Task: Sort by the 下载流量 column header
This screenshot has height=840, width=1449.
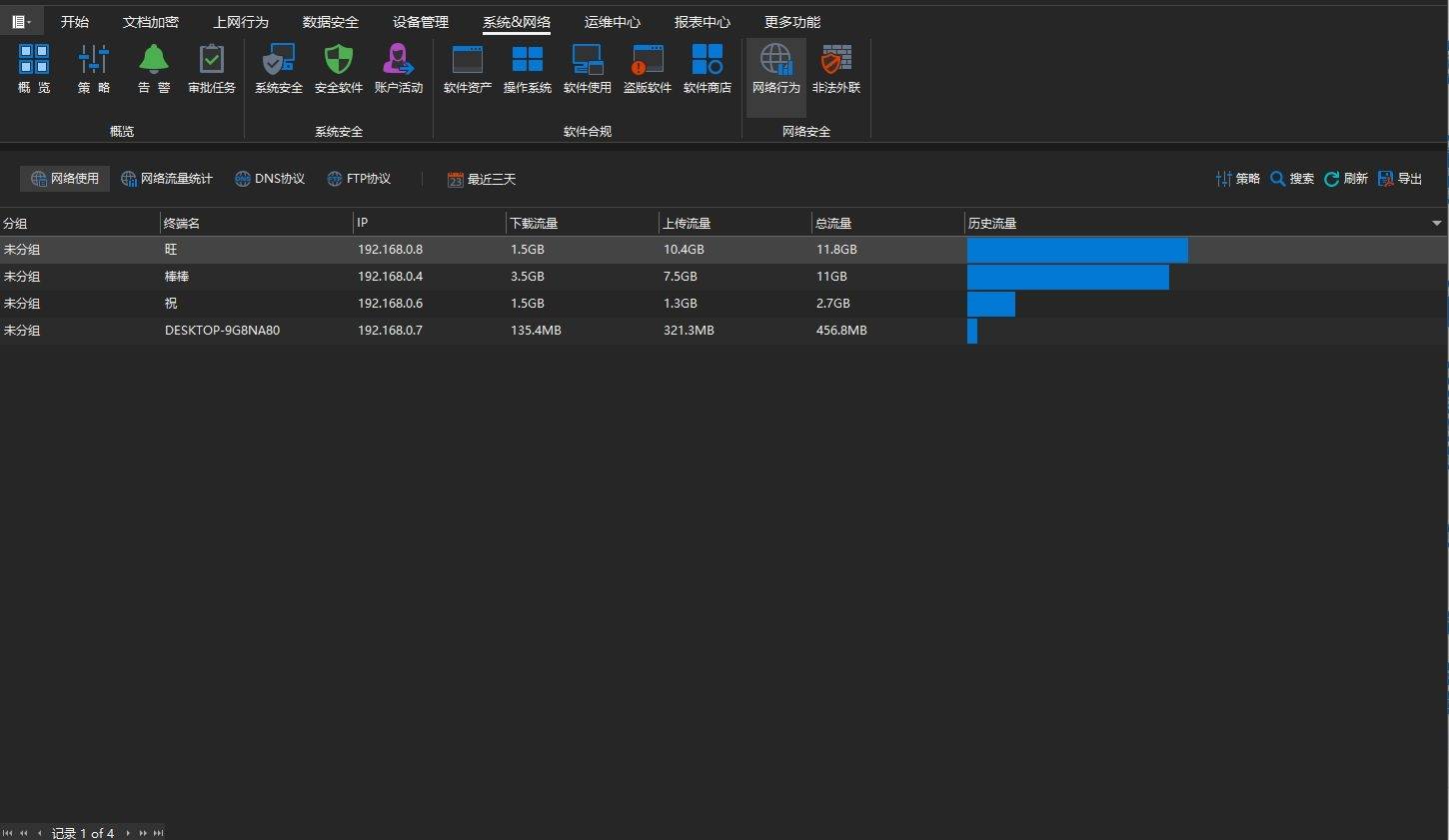Action: [x=583, y=223]
